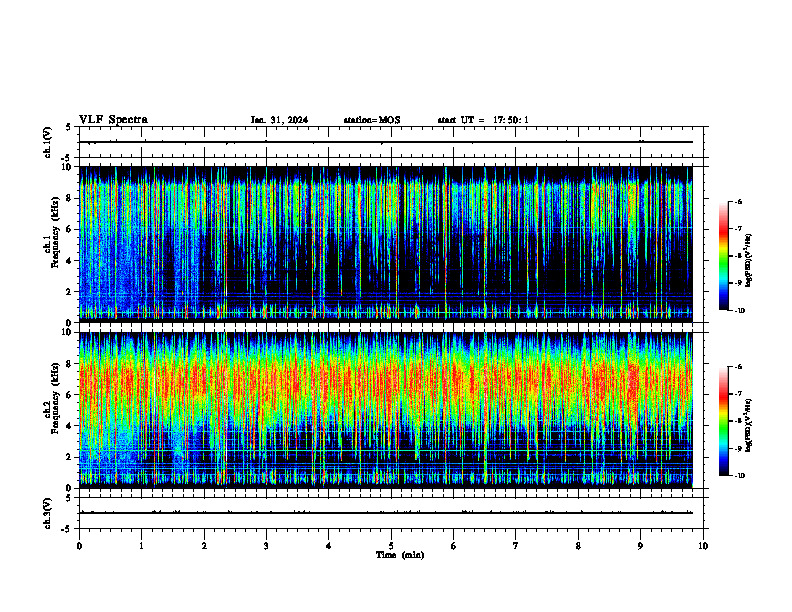Click the "Time (min)" x-axis label
This screenshot has width=792, height=612.
point(400,555)
